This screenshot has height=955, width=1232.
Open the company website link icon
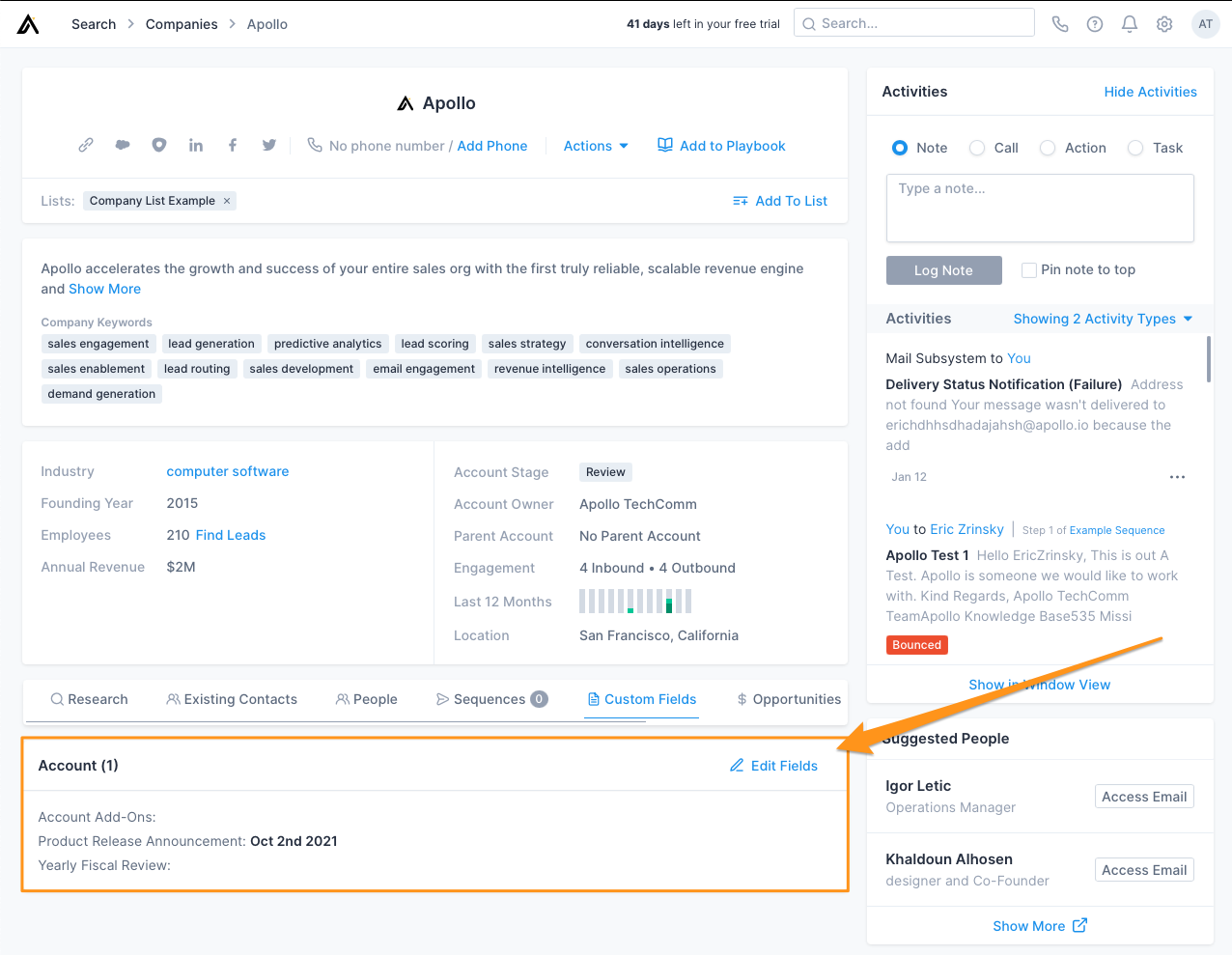click(x=86, y=145)
